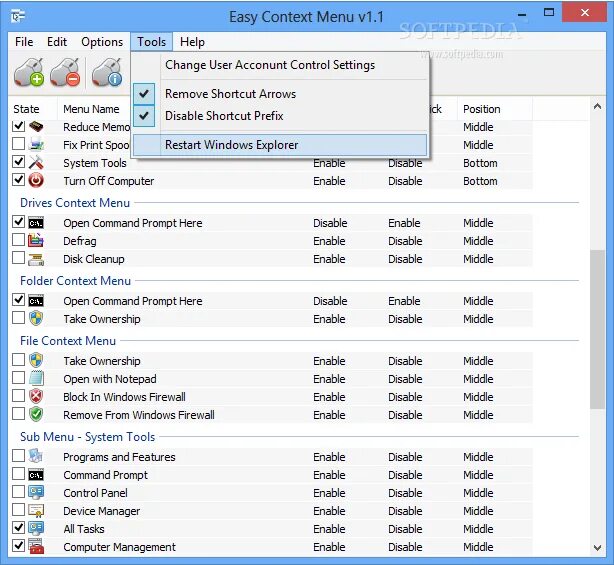Click Bottom position of System Tools row

[x=480, y=163]
